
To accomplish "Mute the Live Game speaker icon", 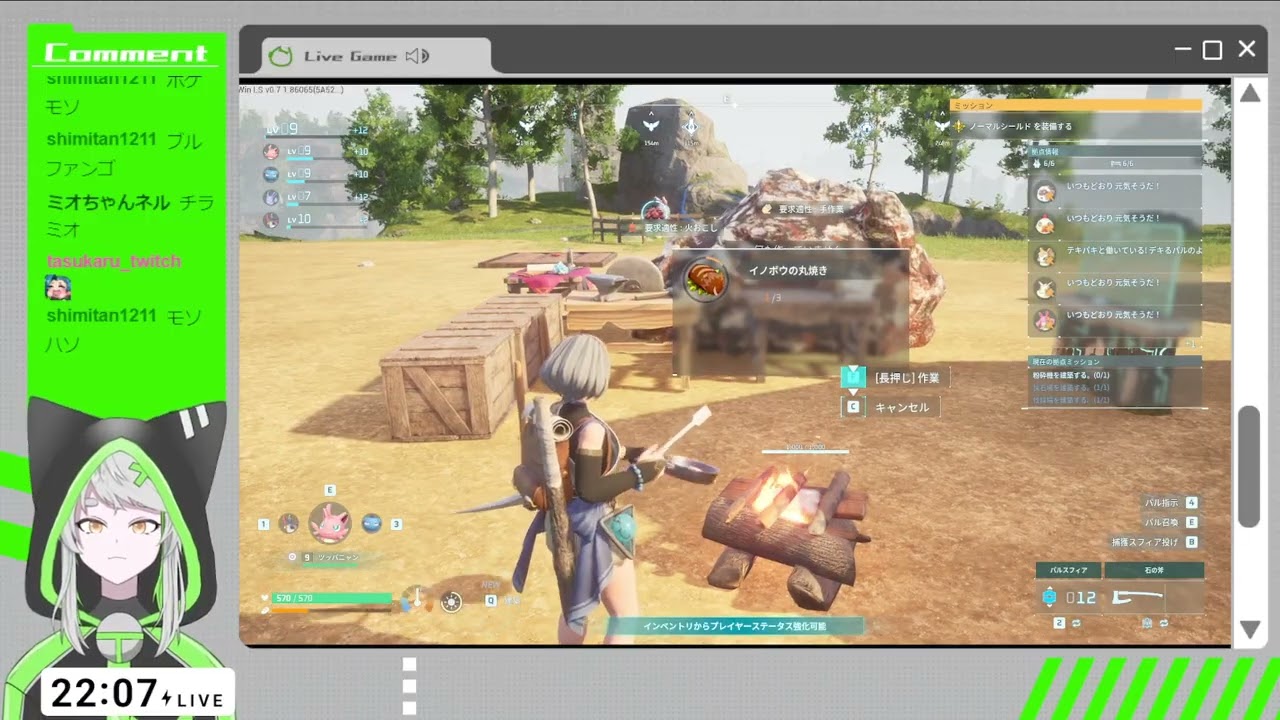I will click(x=417, y=56).
